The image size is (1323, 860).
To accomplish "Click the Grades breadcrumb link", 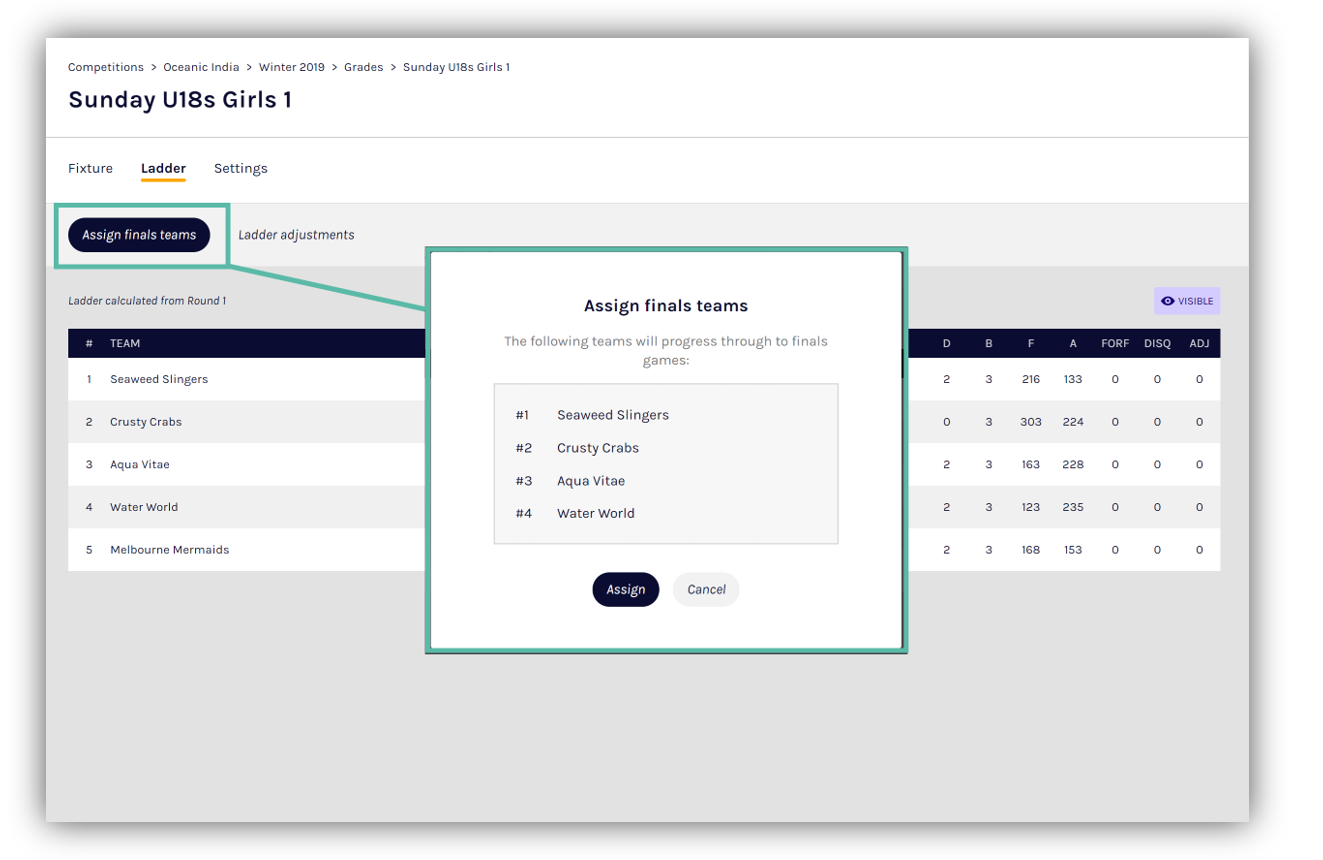I will [x=363, y=67].
